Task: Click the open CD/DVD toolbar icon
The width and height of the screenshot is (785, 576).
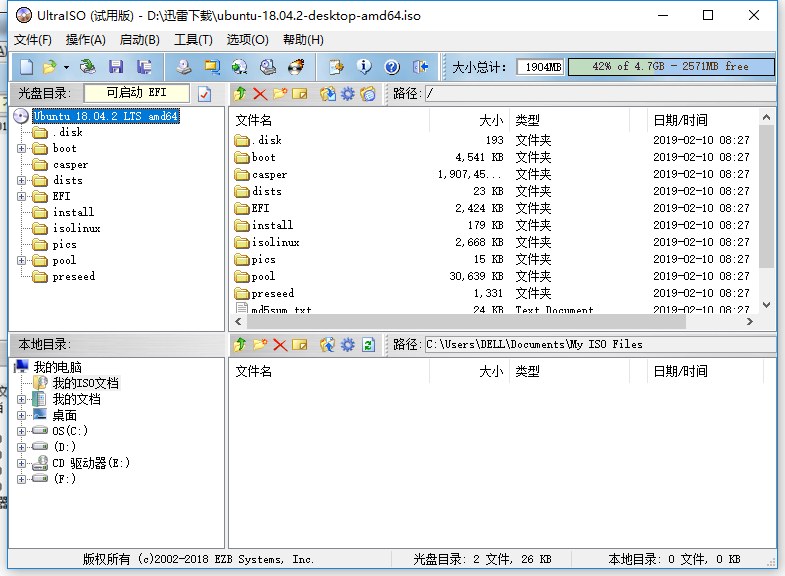Action: (x=88, y=67)
